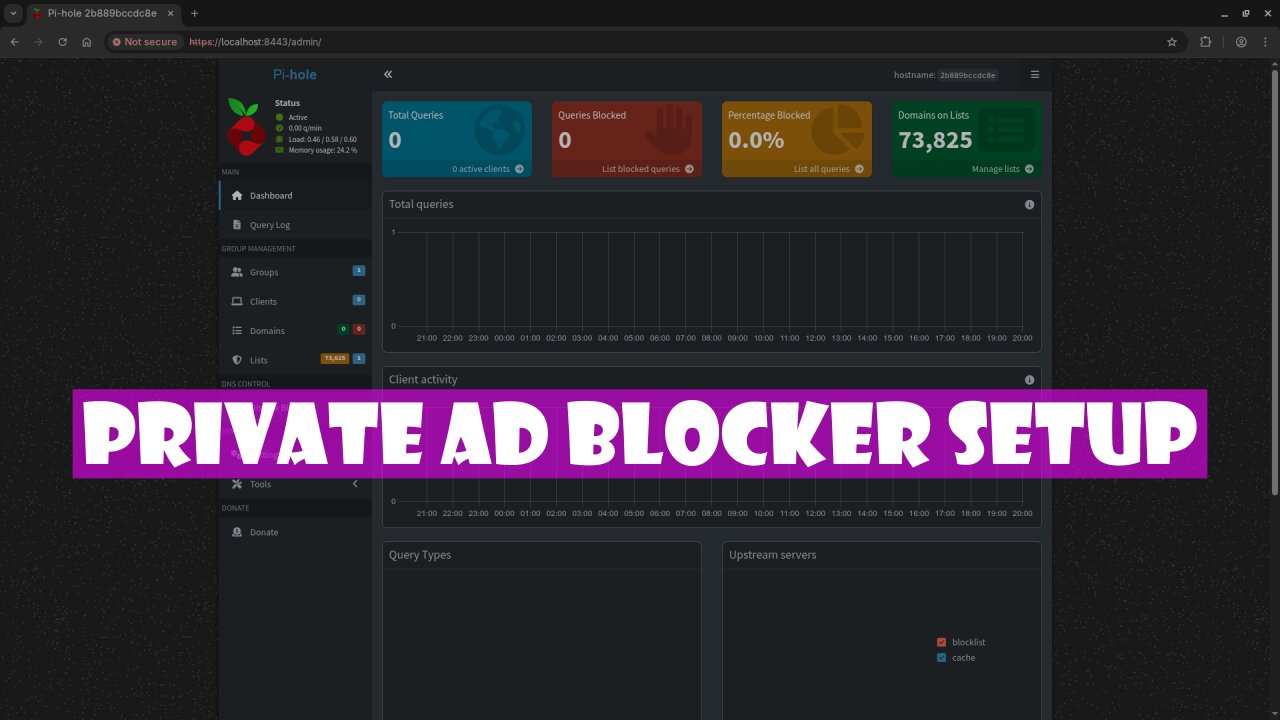Viewport: 1280px width, 720px height.
Task: Click the browser address bar URL
Action: pos(255,42)
